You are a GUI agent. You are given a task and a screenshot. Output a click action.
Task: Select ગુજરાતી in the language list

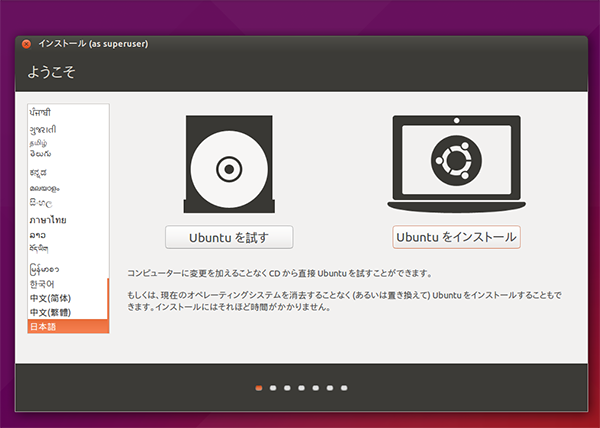(x=67, y=130)
